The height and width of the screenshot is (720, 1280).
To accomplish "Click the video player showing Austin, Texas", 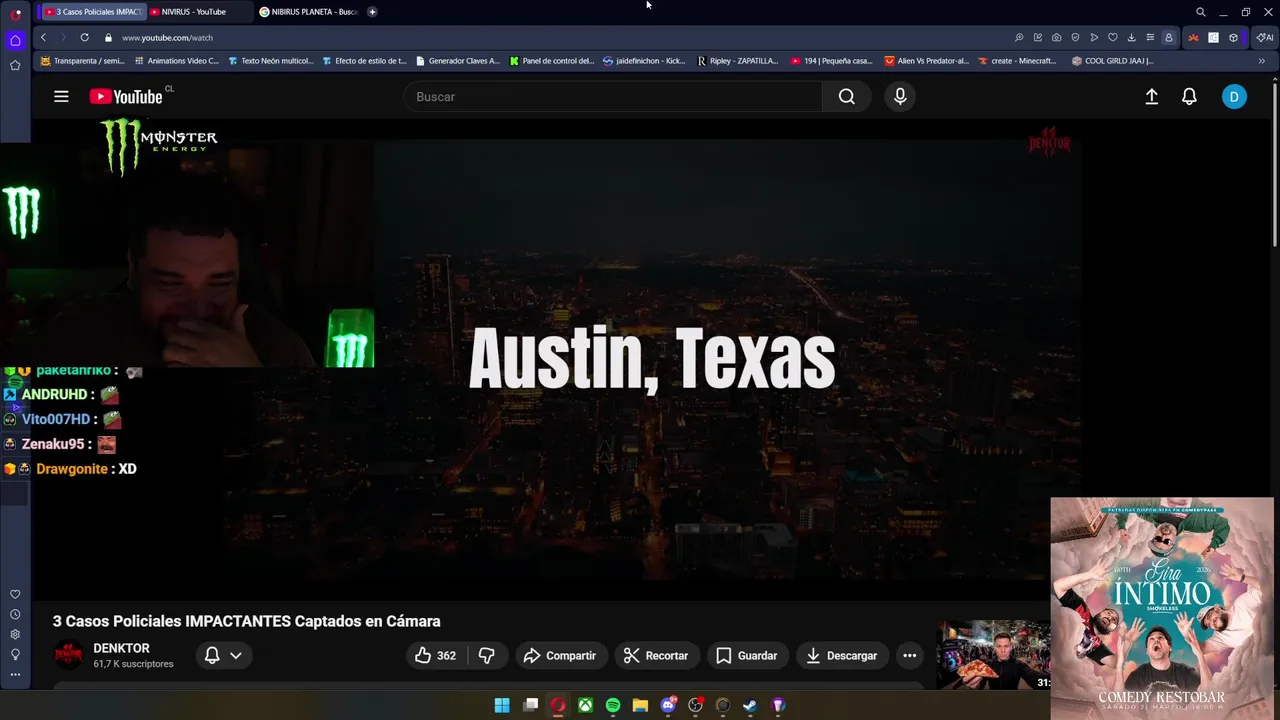I will tap(651, 360).
